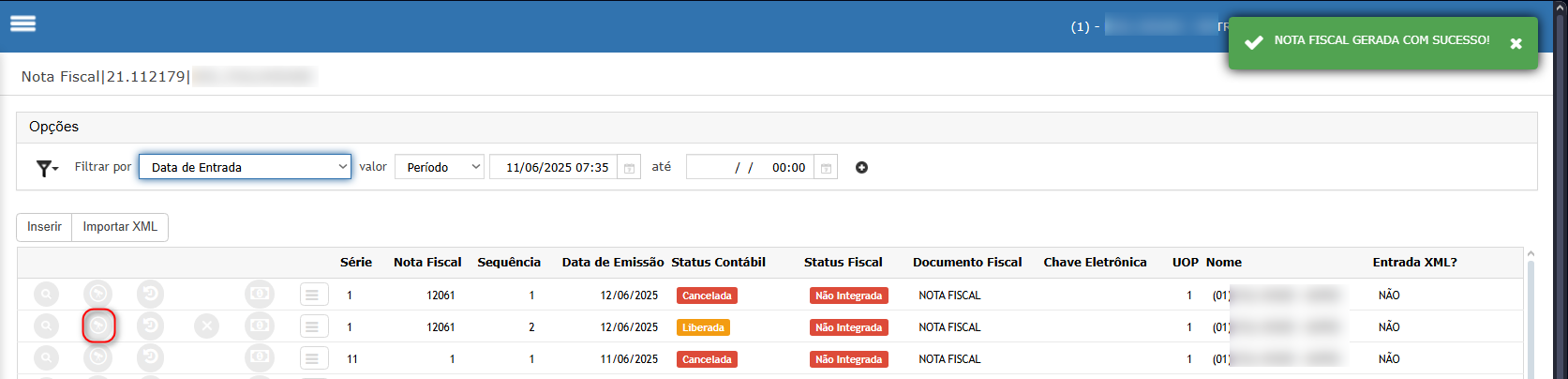
Task: Click money icon on the Liberada row
Action: coord(260,326)
